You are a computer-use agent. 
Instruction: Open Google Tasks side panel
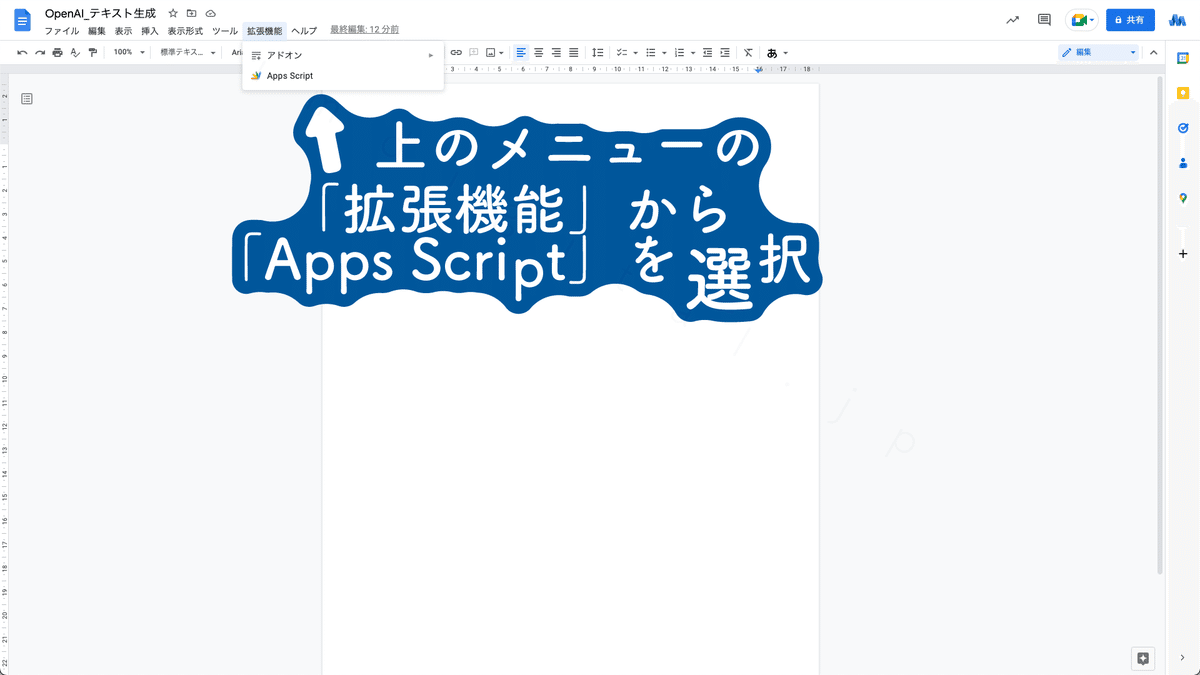click(1183, 128)
